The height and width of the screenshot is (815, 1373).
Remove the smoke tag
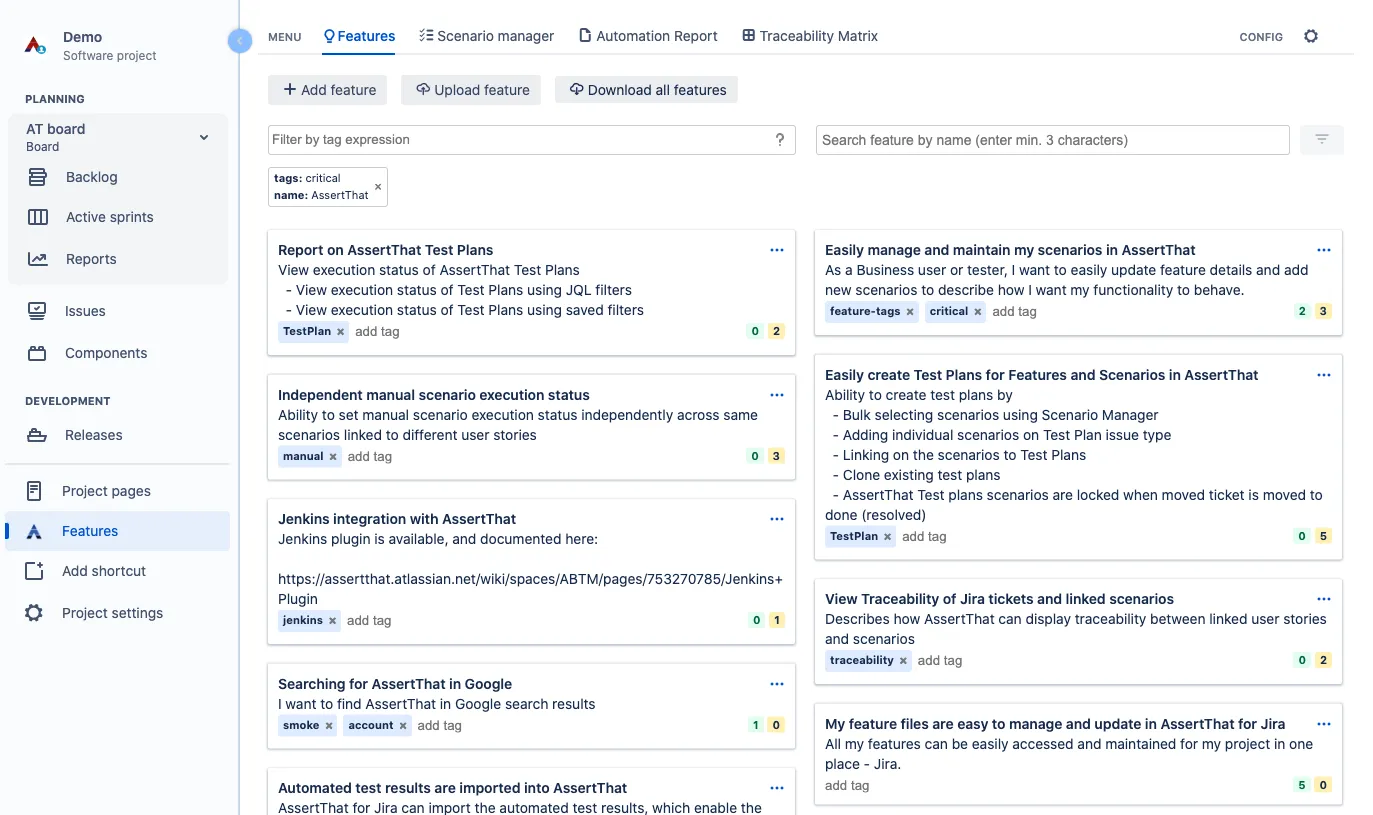[328, 726]
